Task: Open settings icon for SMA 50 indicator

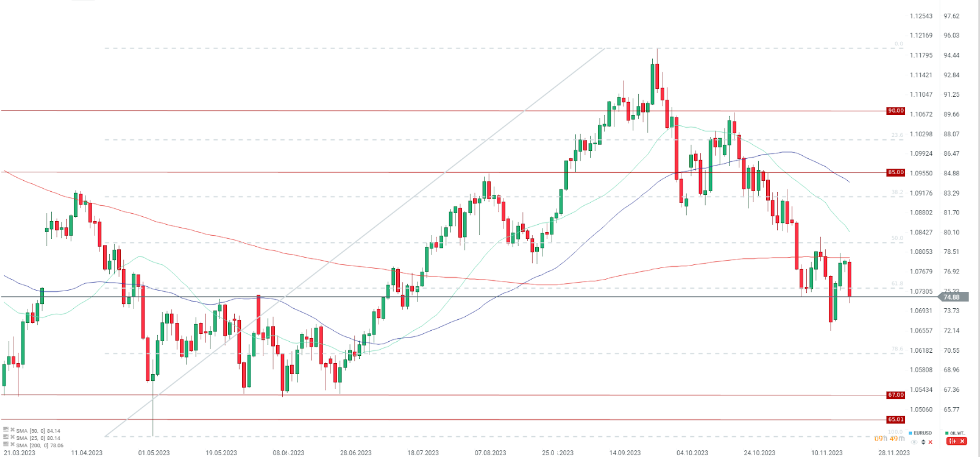Action: (4, 429)
